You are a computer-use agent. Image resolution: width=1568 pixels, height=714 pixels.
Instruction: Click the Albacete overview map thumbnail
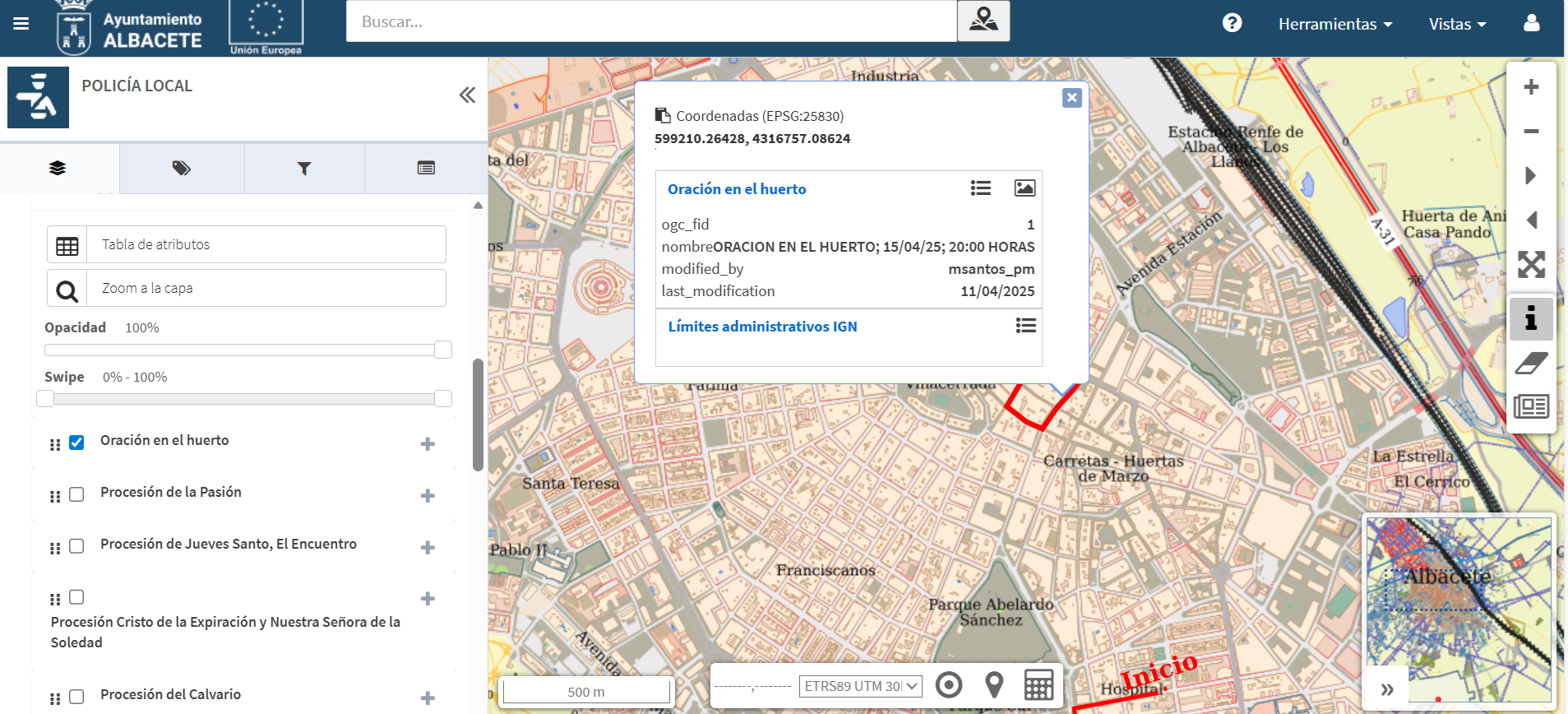pyautogui.click(x=1459, y=609)
